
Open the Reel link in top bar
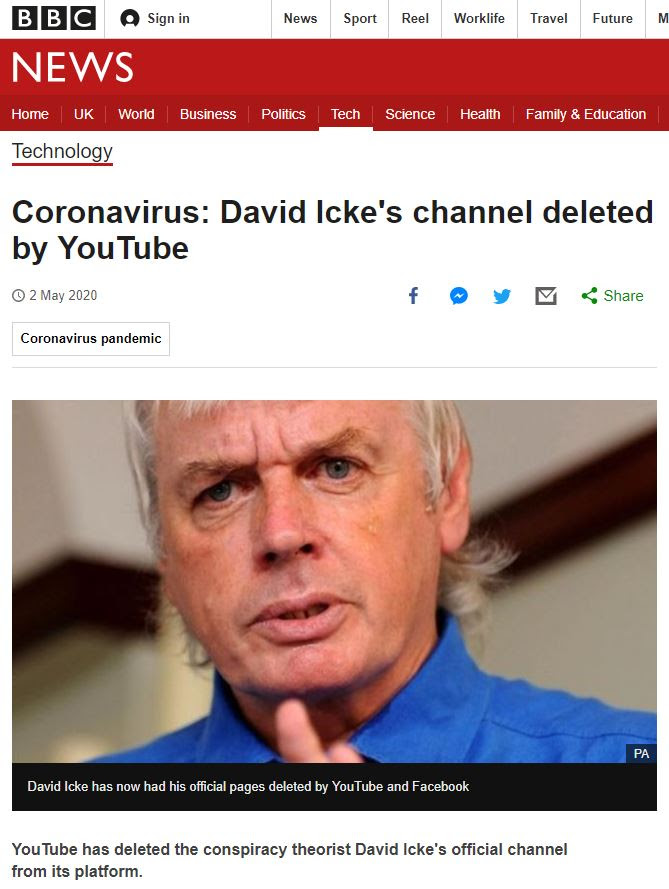coord(415,19)
